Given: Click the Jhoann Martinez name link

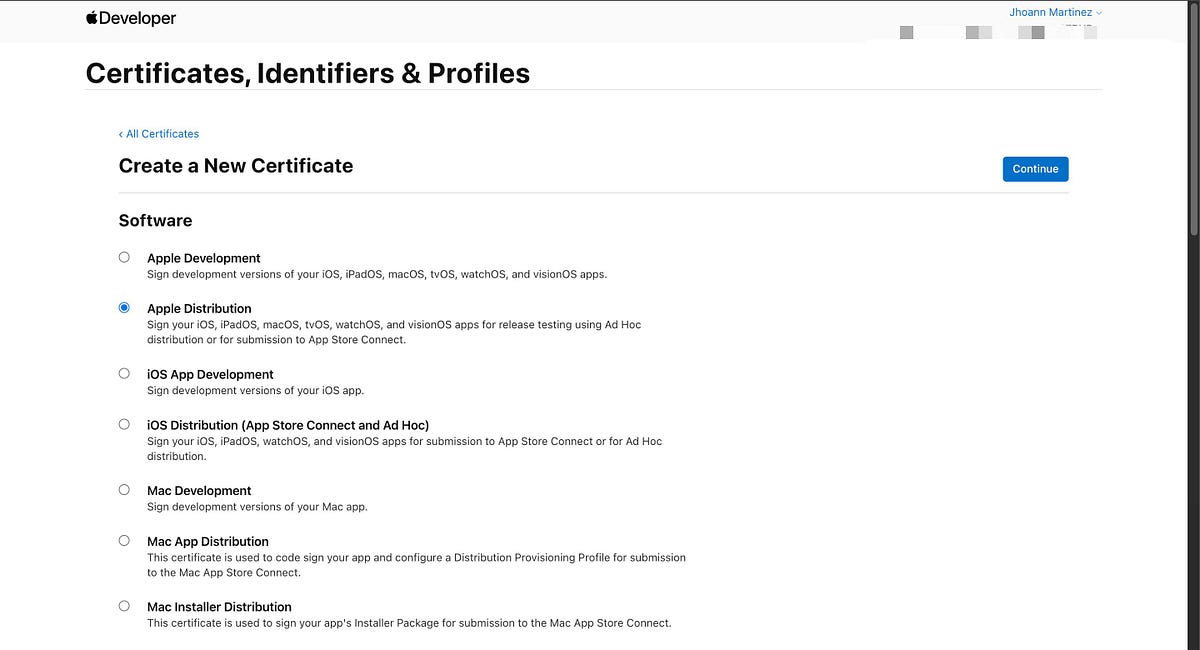Looking at the screenshot, I should 1048,12.
